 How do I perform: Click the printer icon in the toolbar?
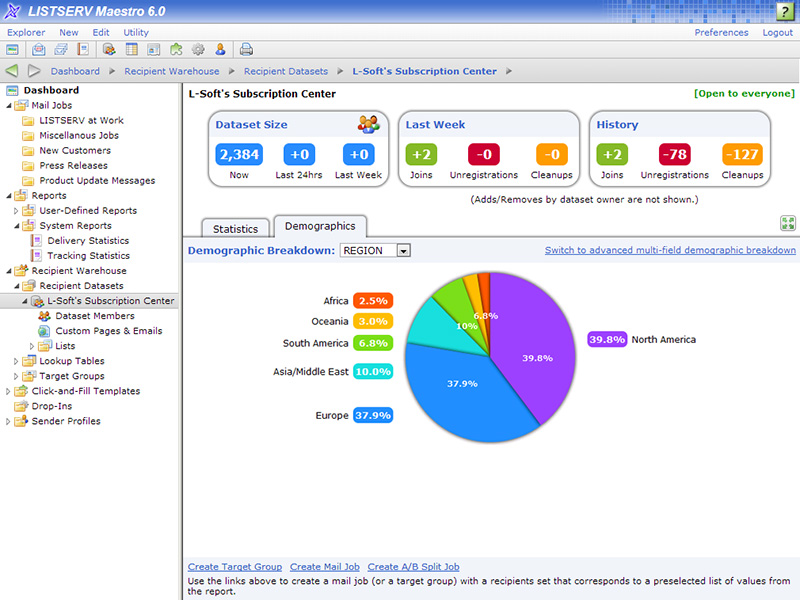(x=246, y=49)
